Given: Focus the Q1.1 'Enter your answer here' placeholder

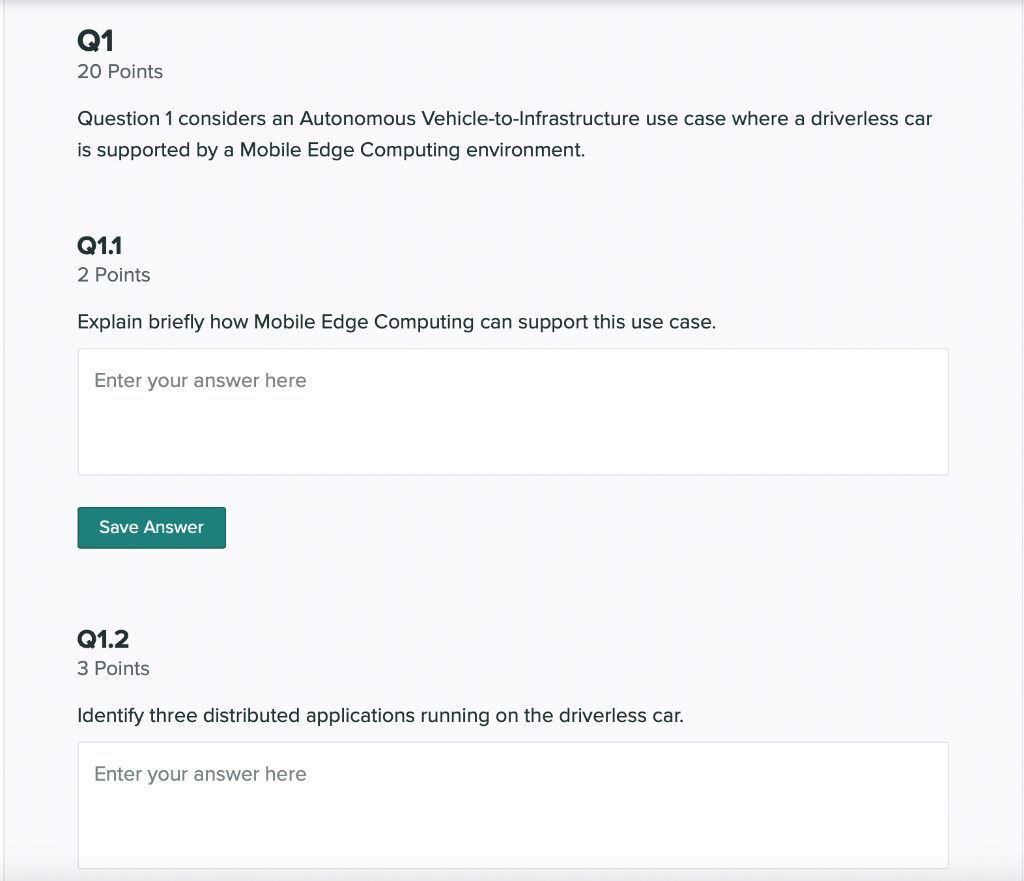Looking at the screenshot, I should point(200,381).
